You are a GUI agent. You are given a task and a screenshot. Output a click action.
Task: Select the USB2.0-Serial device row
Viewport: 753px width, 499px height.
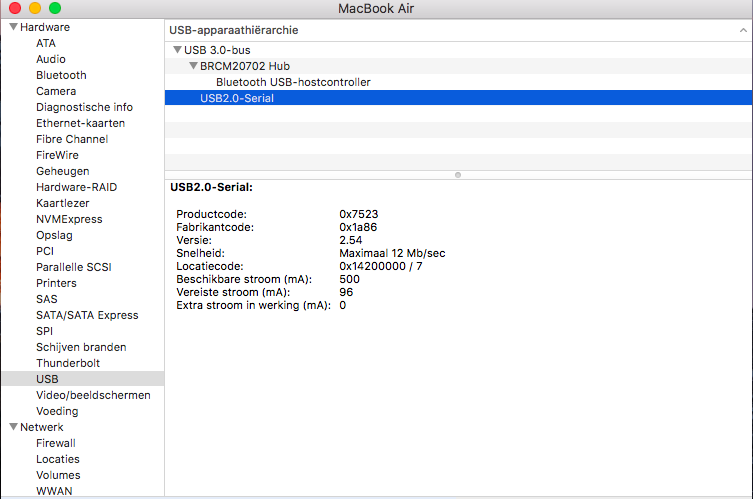click(x=458, y=98)
